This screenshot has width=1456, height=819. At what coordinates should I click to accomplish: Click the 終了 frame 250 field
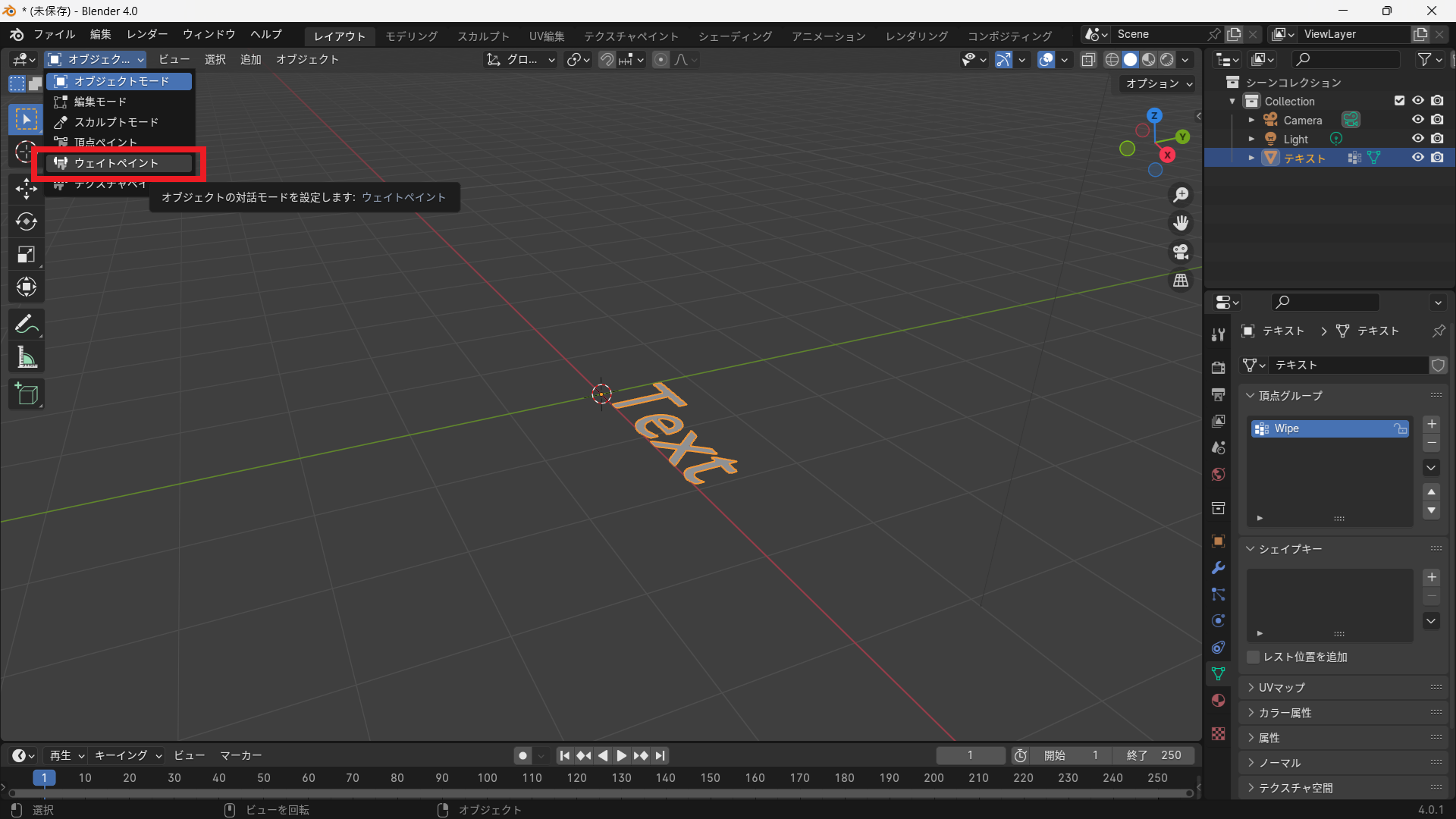(1153, 755)
